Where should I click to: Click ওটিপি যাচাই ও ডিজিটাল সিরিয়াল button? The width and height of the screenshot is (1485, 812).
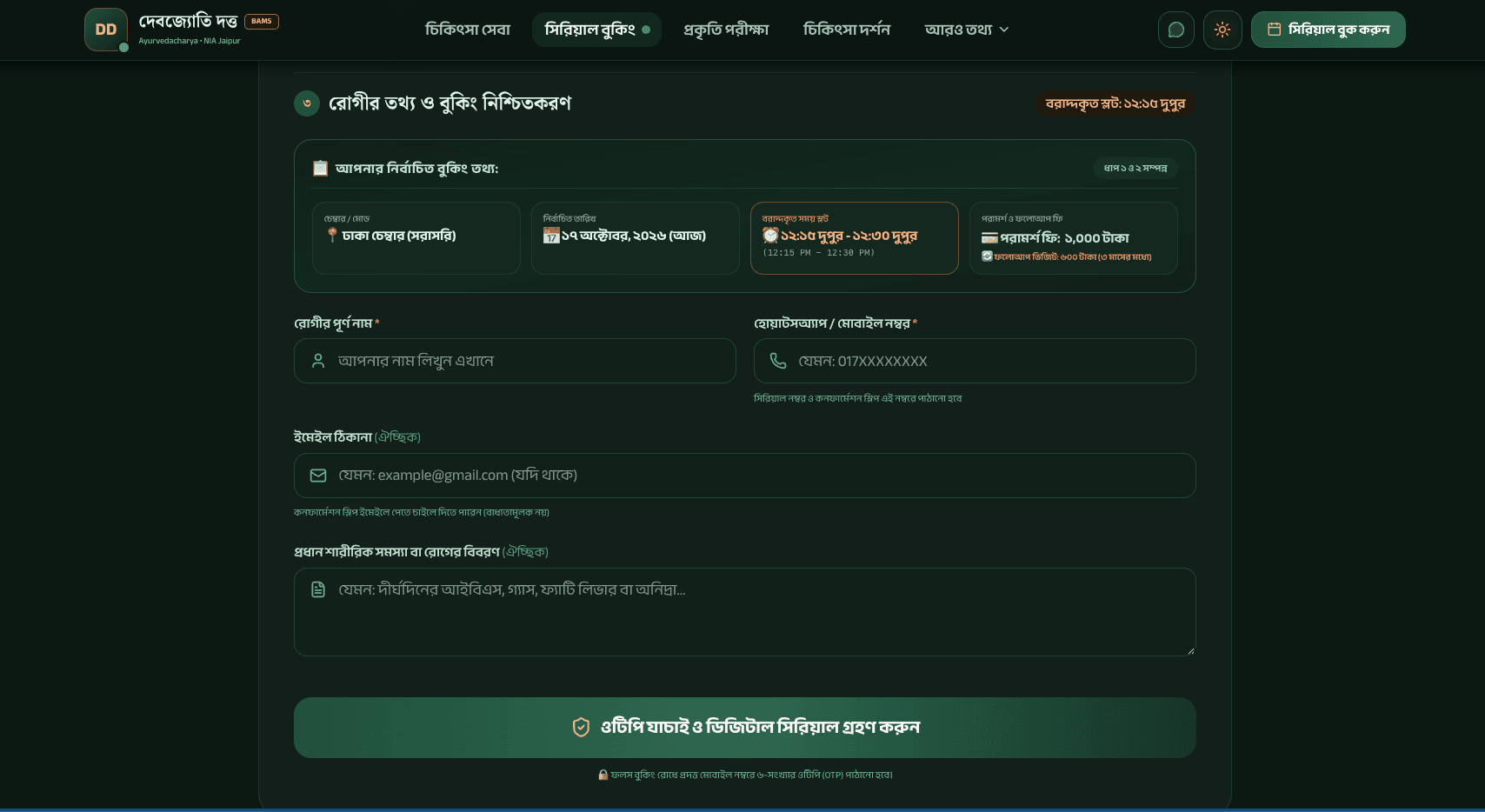click(745, 728)
